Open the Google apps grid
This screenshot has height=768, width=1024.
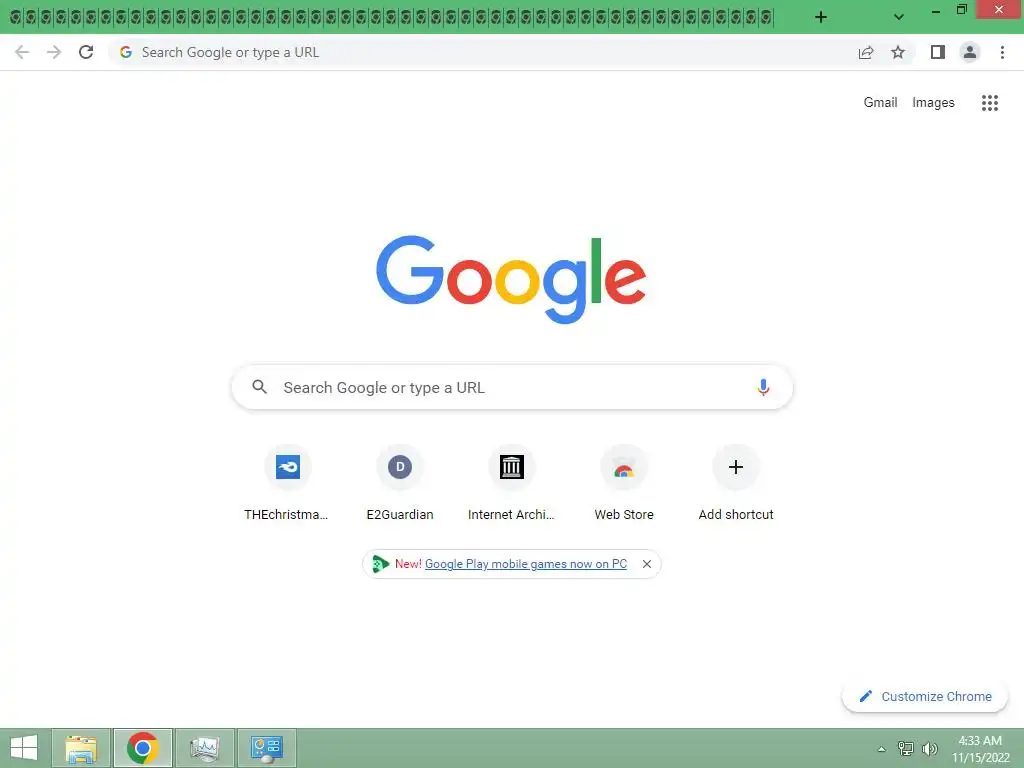click(x=989, y=103)
